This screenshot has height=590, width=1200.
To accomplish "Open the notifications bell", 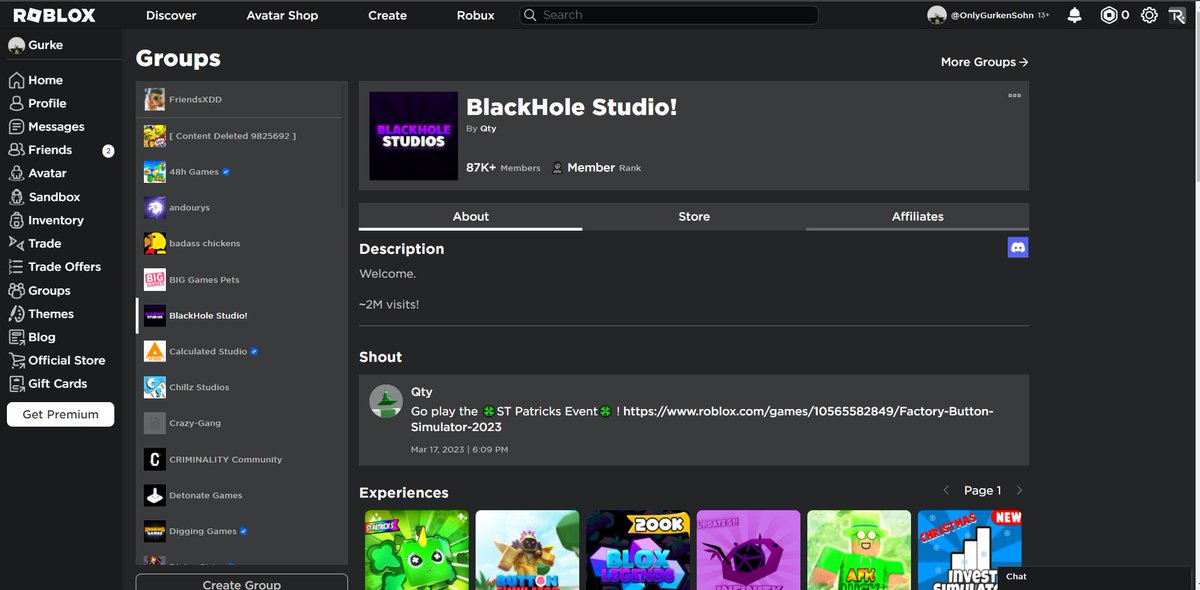I will pyautogui.click(x=1074, y=15).
